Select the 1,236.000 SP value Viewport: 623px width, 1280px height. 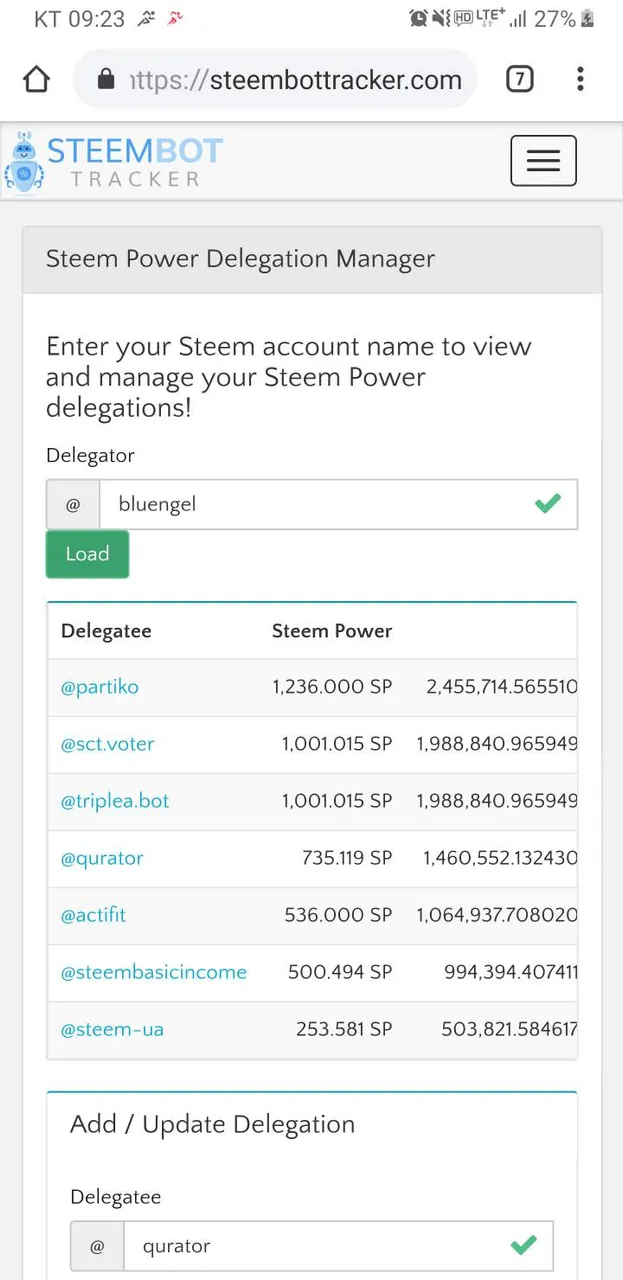(x=332, y=687)
